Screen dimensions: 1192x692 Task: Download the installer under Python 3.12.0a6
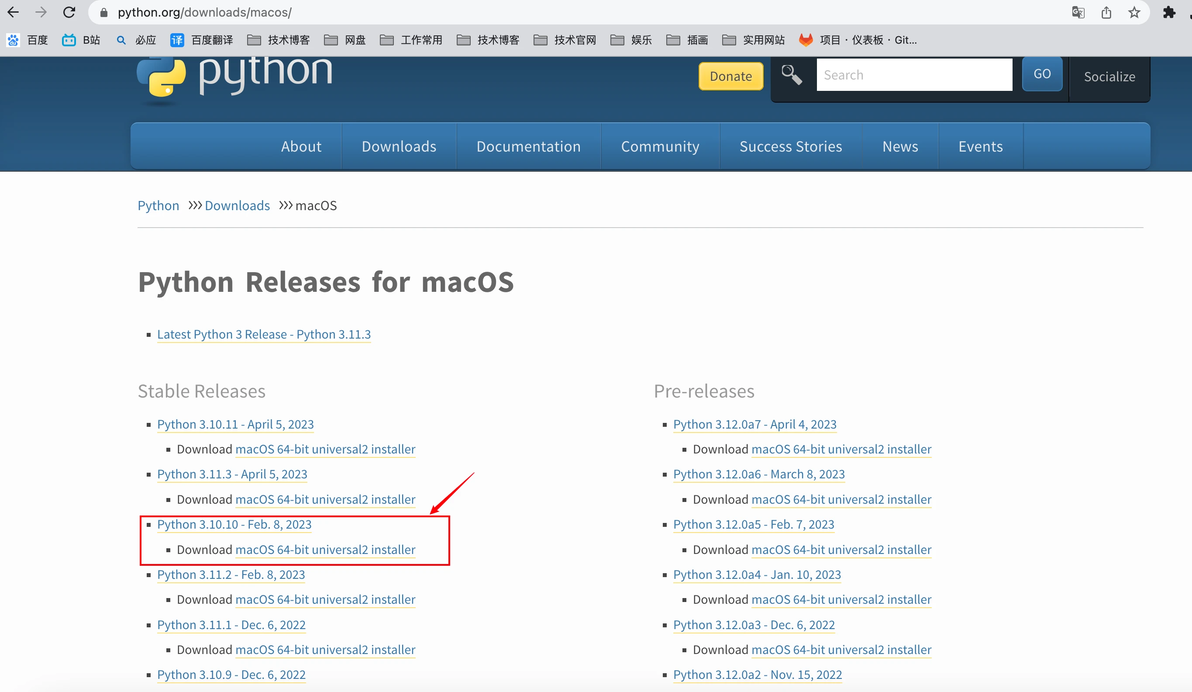[x=842, y=500]
